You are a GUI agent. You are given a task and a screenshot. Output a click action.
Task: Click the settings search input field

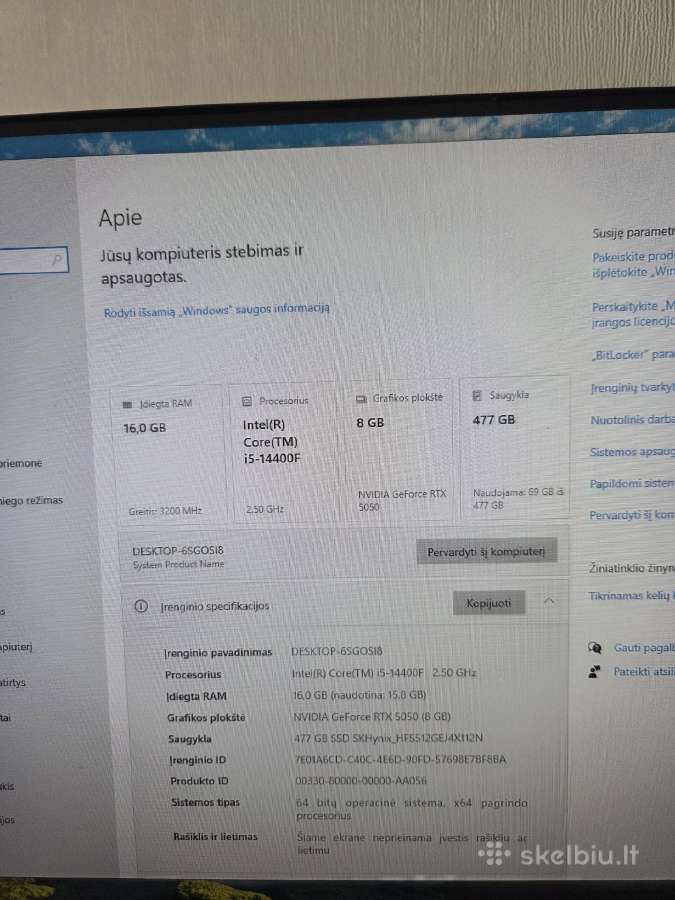pos(32,261)
